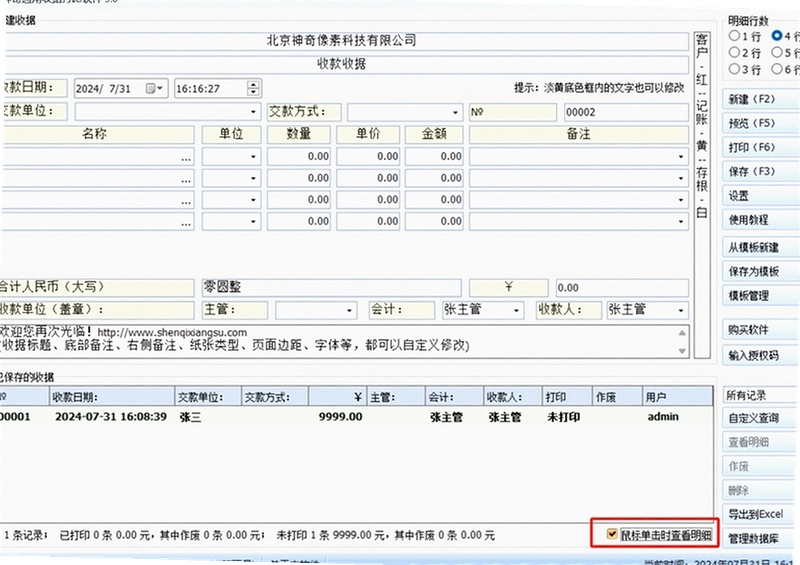This screenshot has width=800, height=565.
Task: Click the time spinner arrows next to 16:16:27
Action: 253,88
